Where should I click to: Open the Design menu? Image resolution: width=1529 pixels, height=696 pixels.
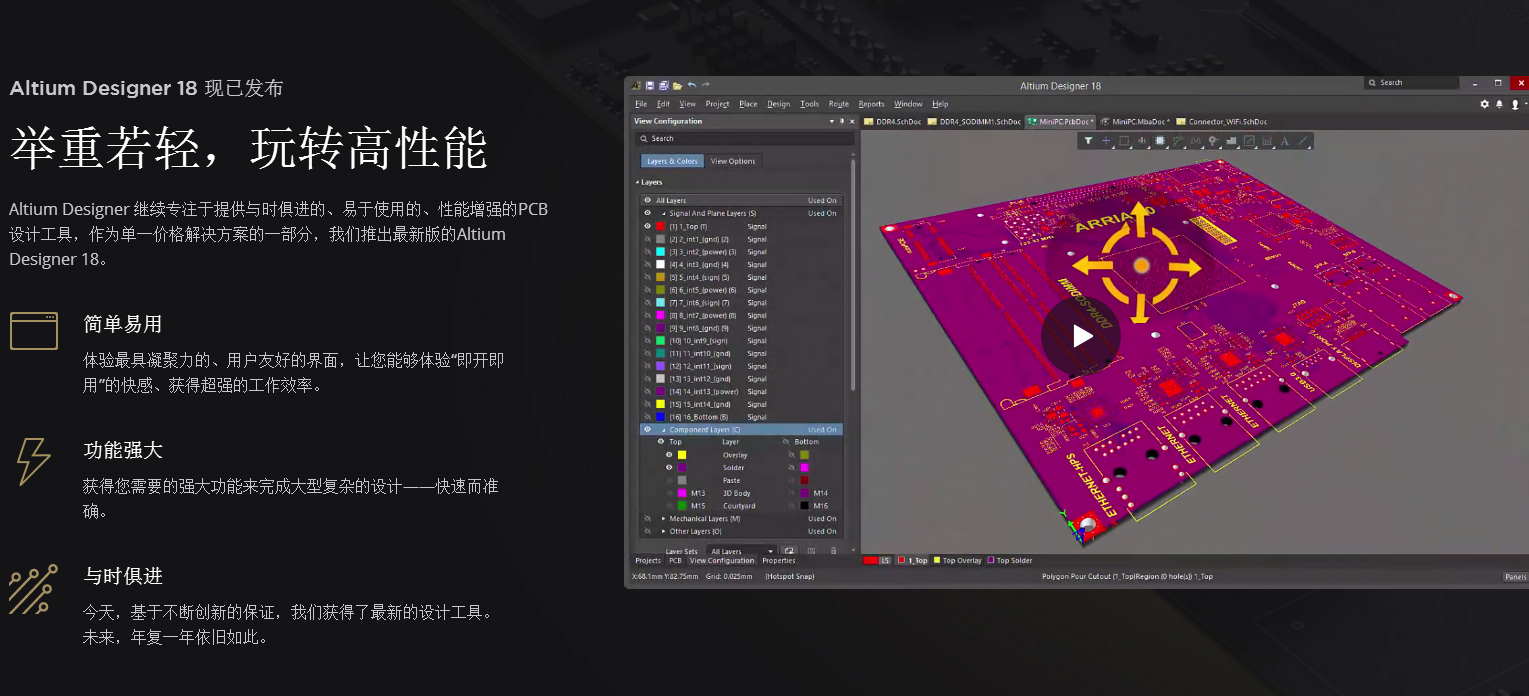tap(778, 104)
